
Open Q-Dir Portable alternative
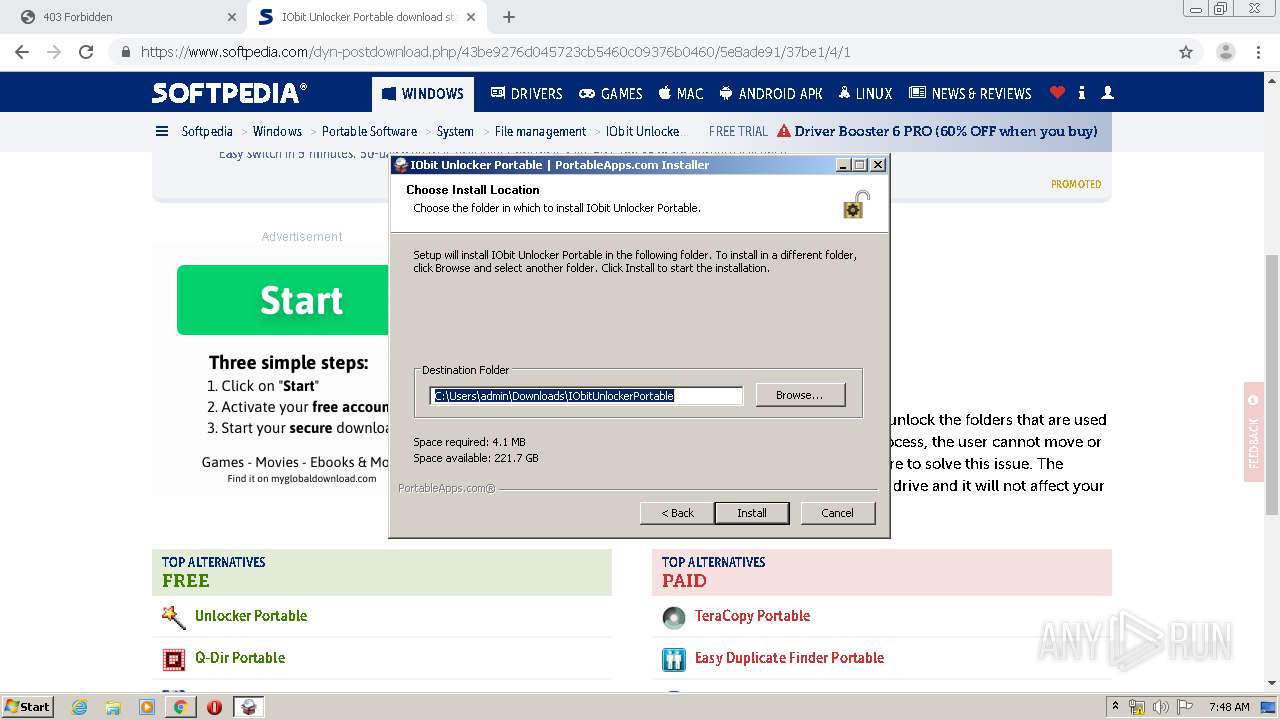click(x=240, y=658)
